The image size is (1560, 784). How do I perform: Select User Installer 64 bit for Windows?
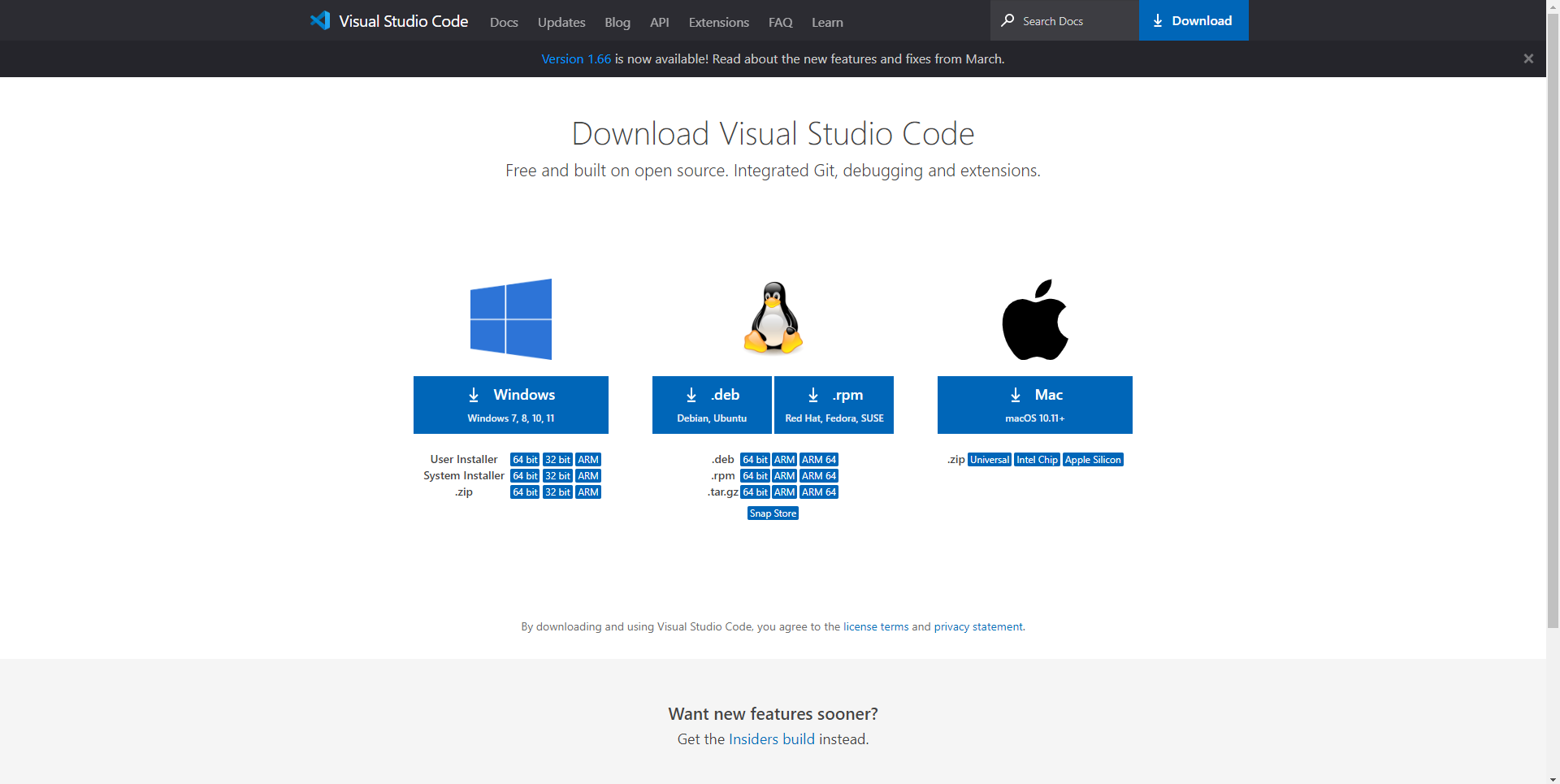(x=525, y=460)
